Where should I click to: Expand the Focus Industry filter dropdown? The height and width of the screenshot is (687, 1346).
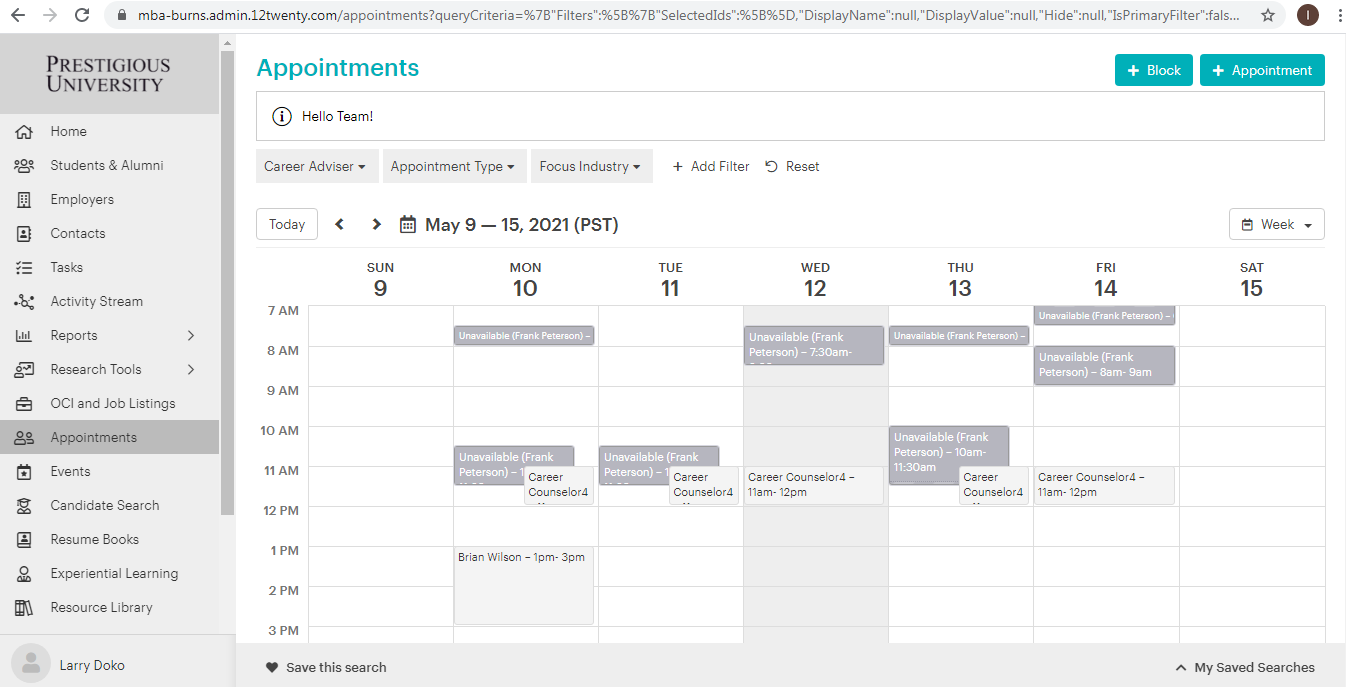click(x=590, y=167)
